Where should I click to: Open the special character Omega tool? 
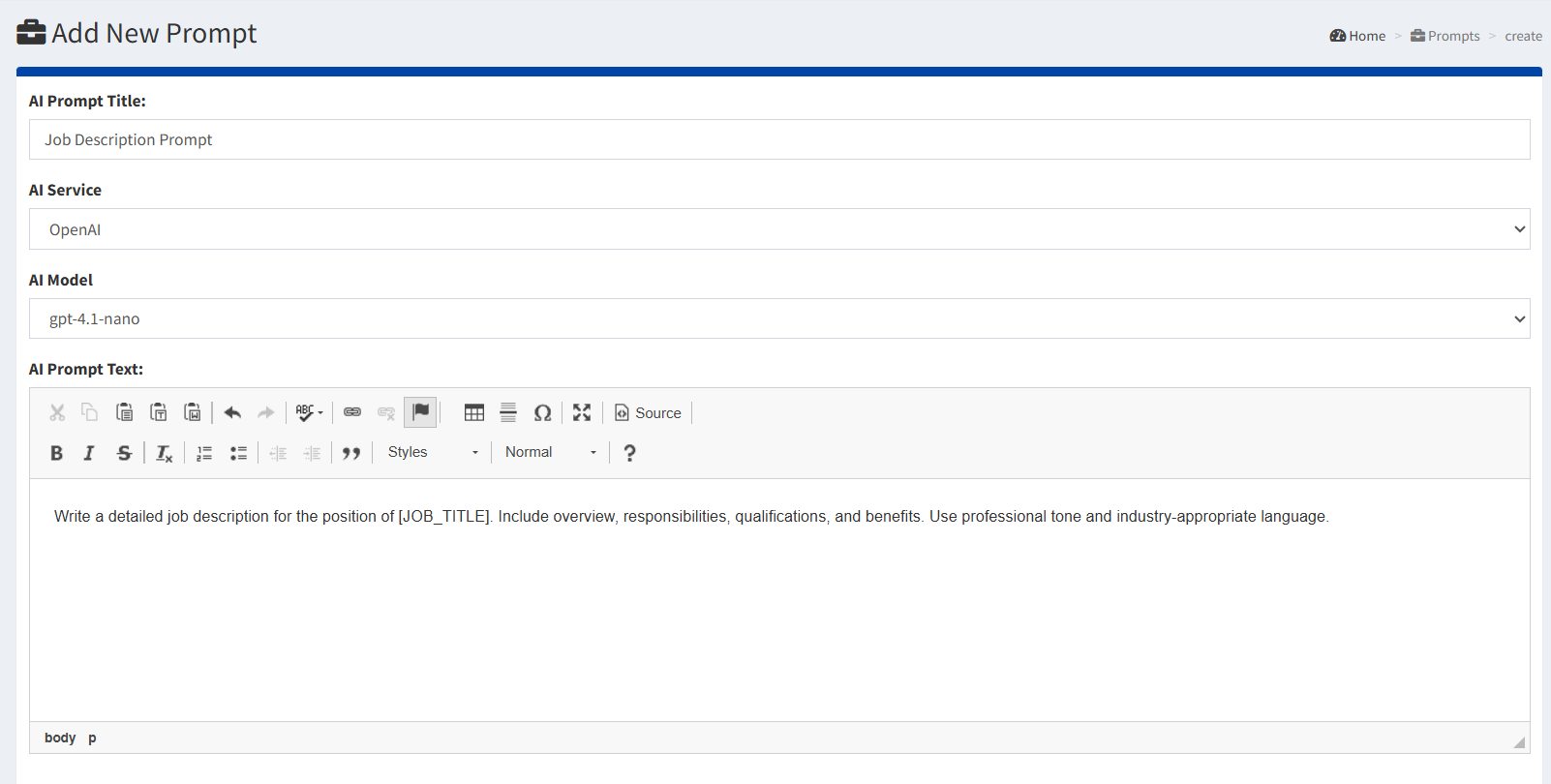click(542, 413)
